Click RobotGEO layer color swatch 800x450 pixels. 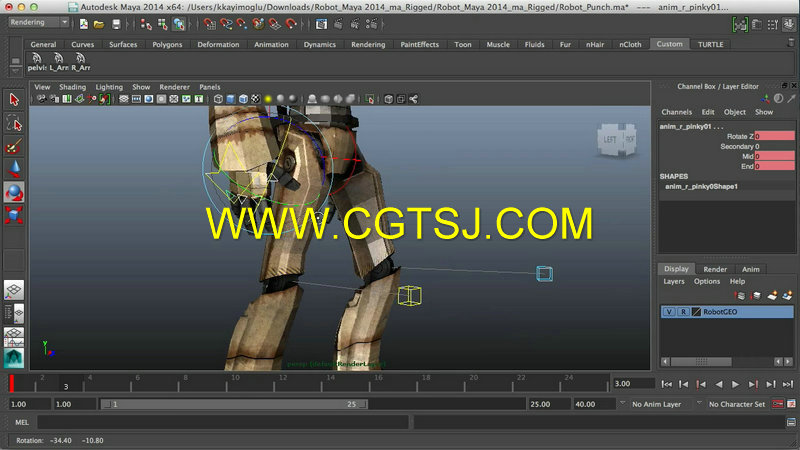point(696,312)
